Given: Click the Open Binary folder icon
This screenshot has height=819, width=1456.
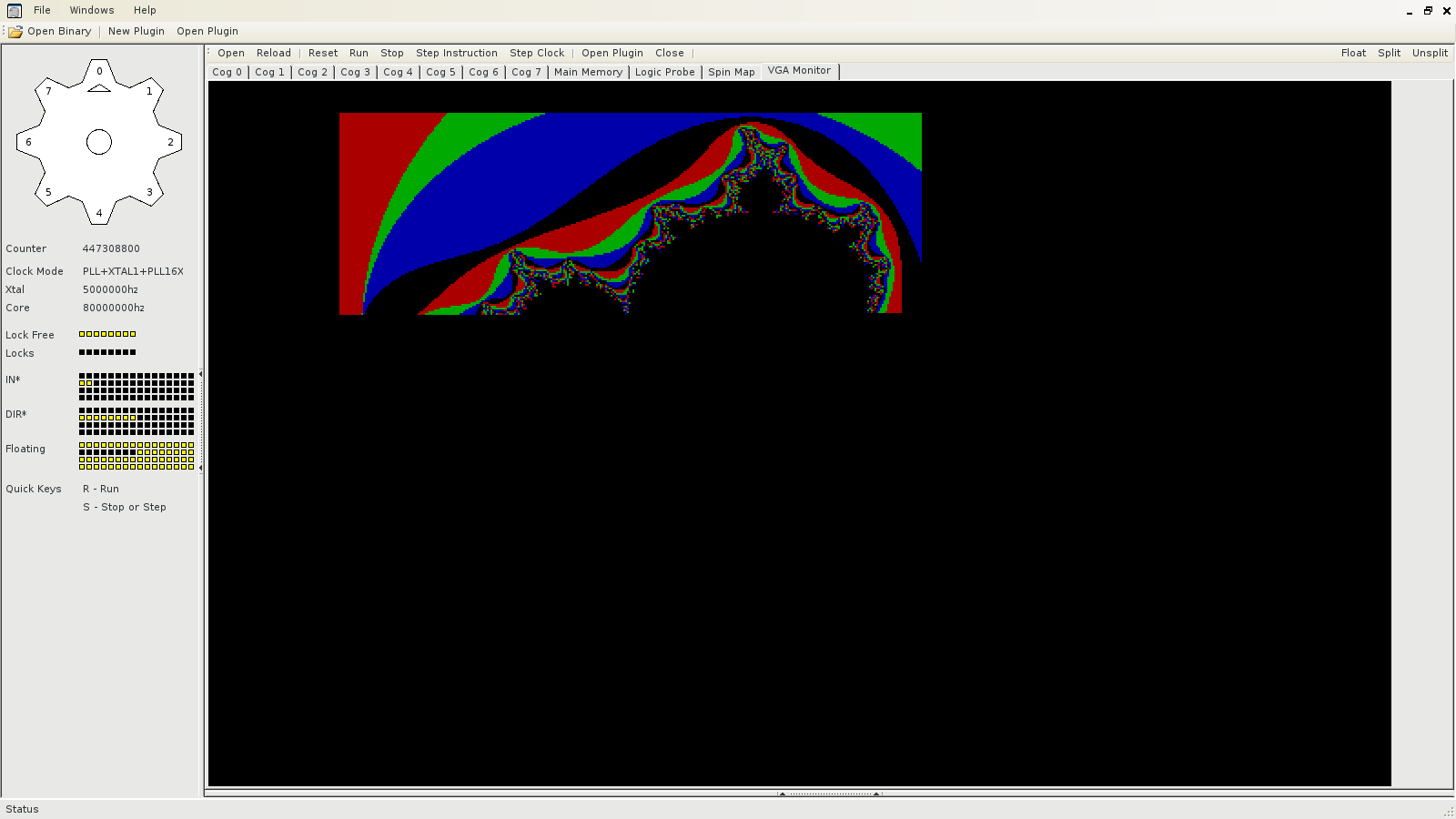Looking at the screenshot, I should [15, 32].
